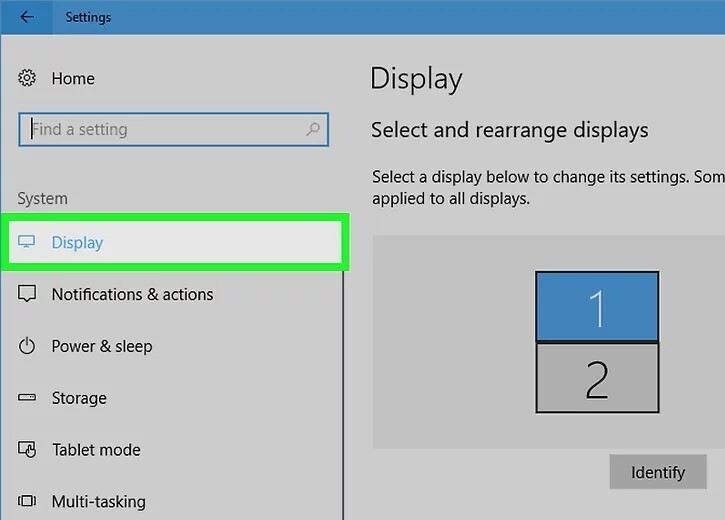Image resolution: width=725 pixels, height=520 pixels.
Task: Select display 2 in the arrangement
Action: [597, 378]
